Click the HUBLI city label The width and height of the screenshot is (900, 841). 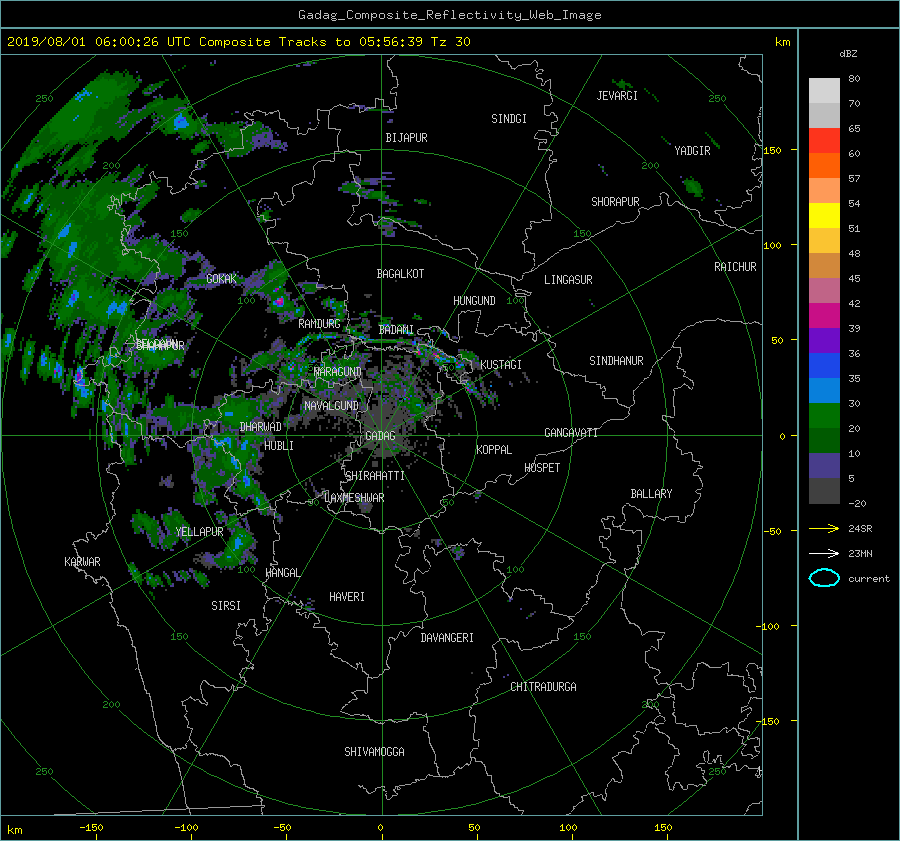279,446
